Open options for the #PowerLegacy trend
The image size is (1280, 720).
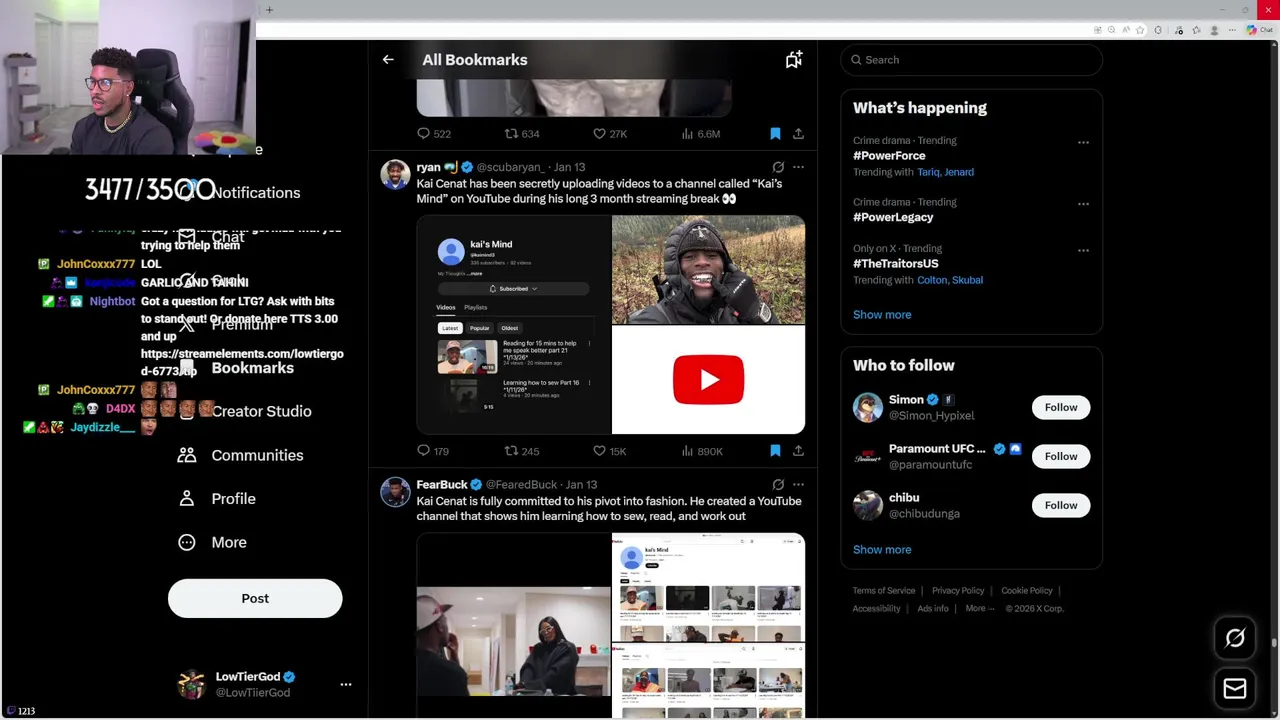1083,204
